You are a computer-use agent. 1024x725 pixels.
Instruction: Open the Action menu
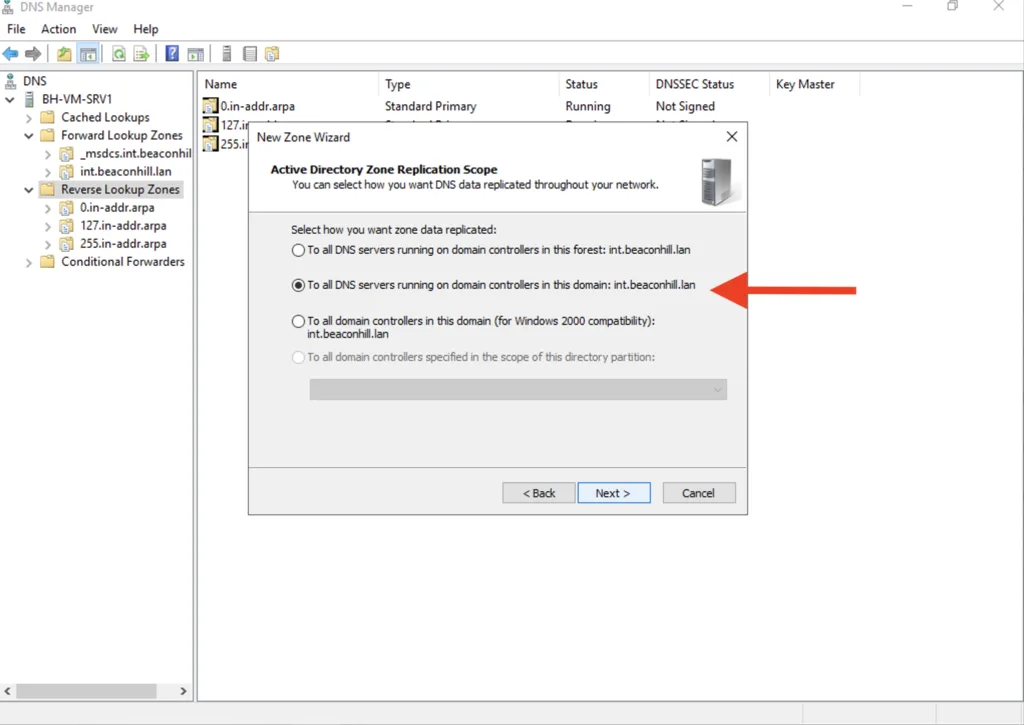59,29
